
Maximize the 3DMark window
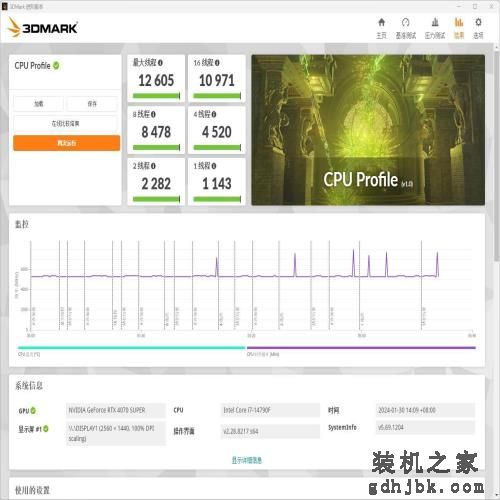[475, 6]
